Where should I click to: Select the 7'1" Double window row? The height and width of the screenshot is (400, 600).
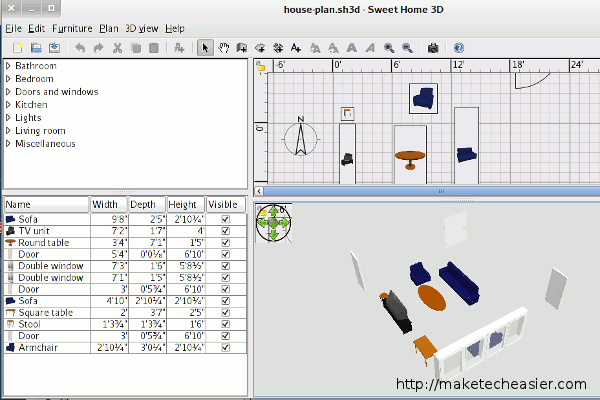click(x=125, y=278)
